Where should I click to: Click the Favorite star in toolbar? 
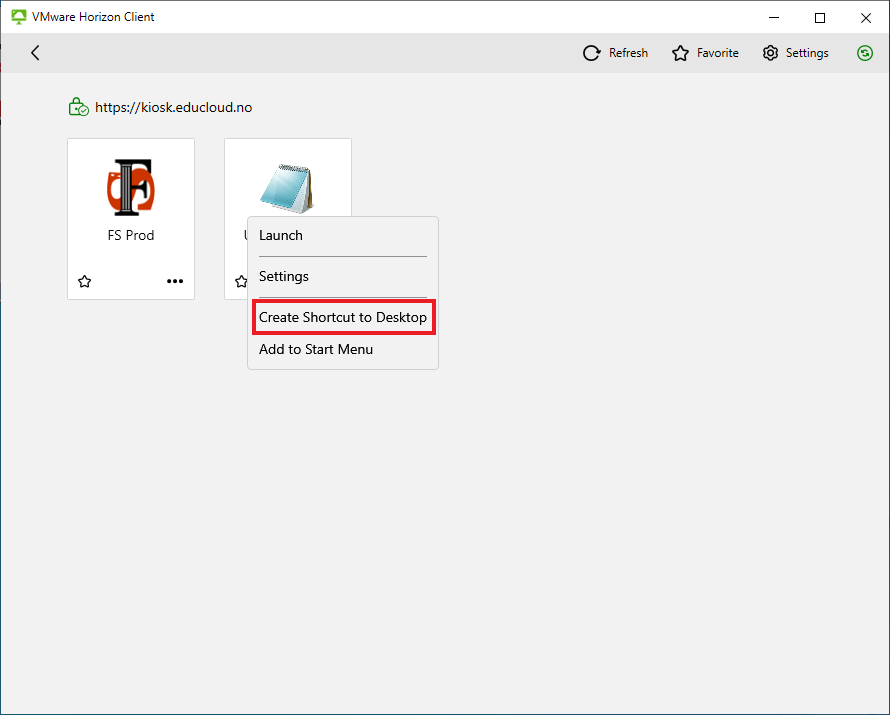680,53
